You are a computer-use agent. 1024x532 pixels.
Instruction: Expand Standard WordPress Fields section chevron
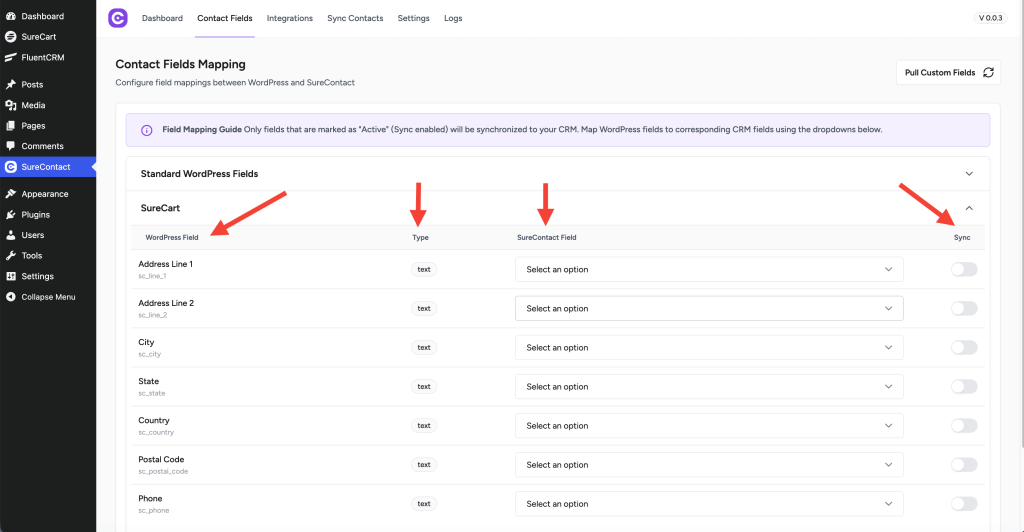969,174
